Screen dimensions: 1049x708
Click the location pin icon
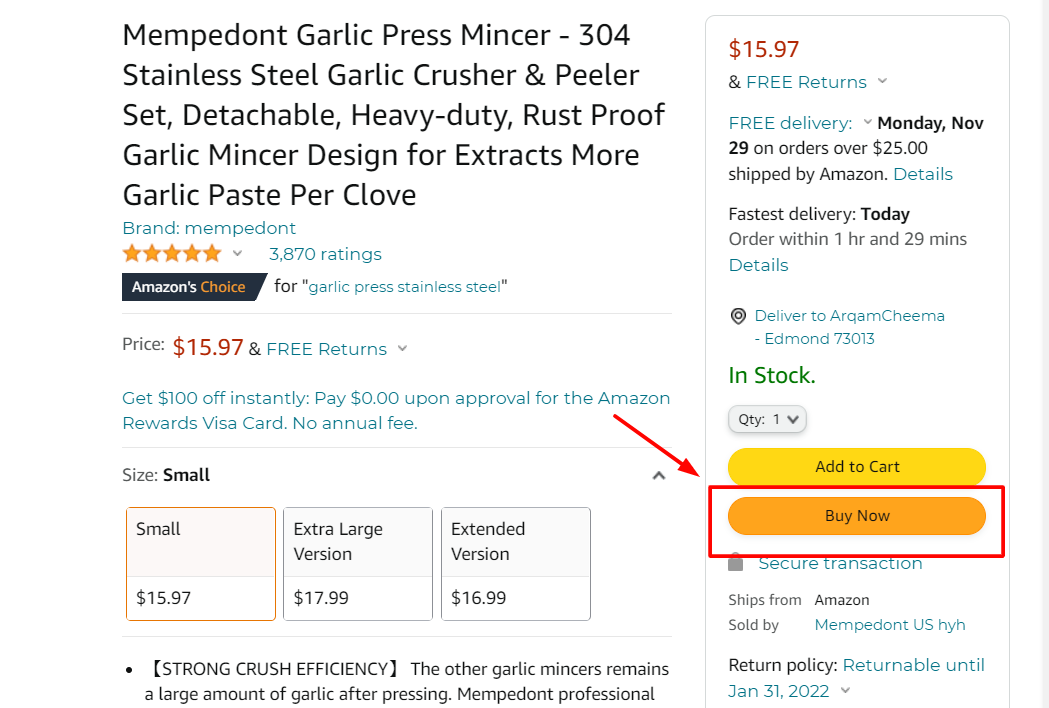click(x=738, y=317)
